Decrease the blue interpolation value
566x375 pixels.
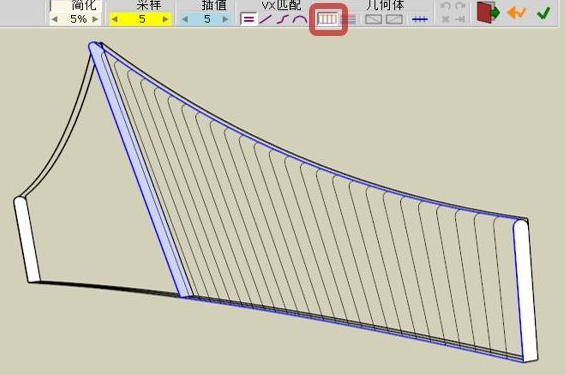pyautogui.click(x=185, y=19)
